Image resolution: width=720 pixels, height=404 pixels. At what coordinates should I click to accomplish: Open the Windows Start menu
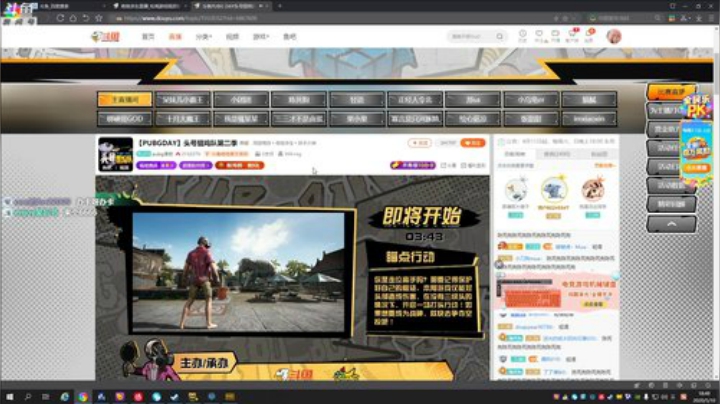(x=9, y=396)
